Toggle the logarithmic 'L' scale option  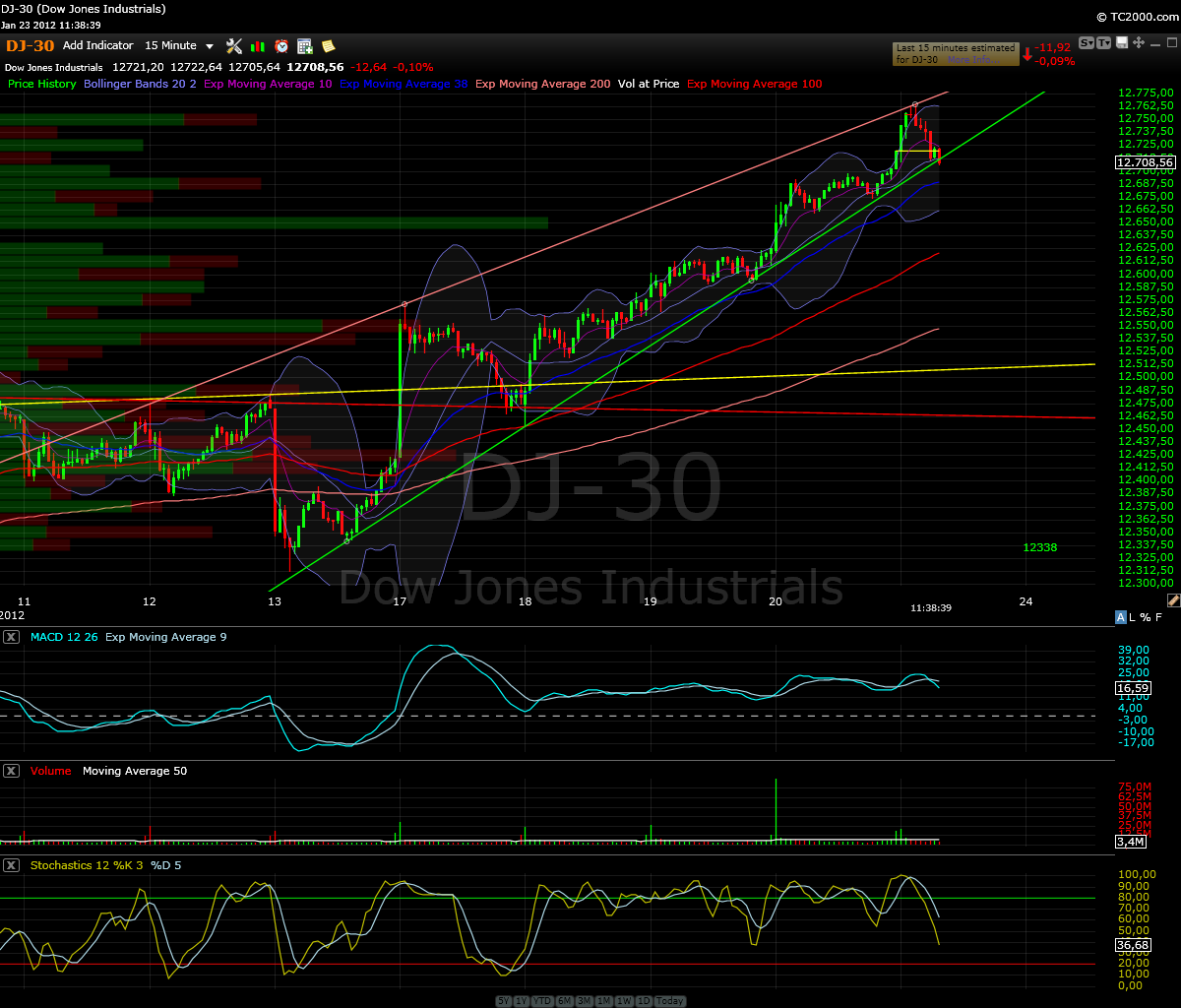tap(1132, 616)
